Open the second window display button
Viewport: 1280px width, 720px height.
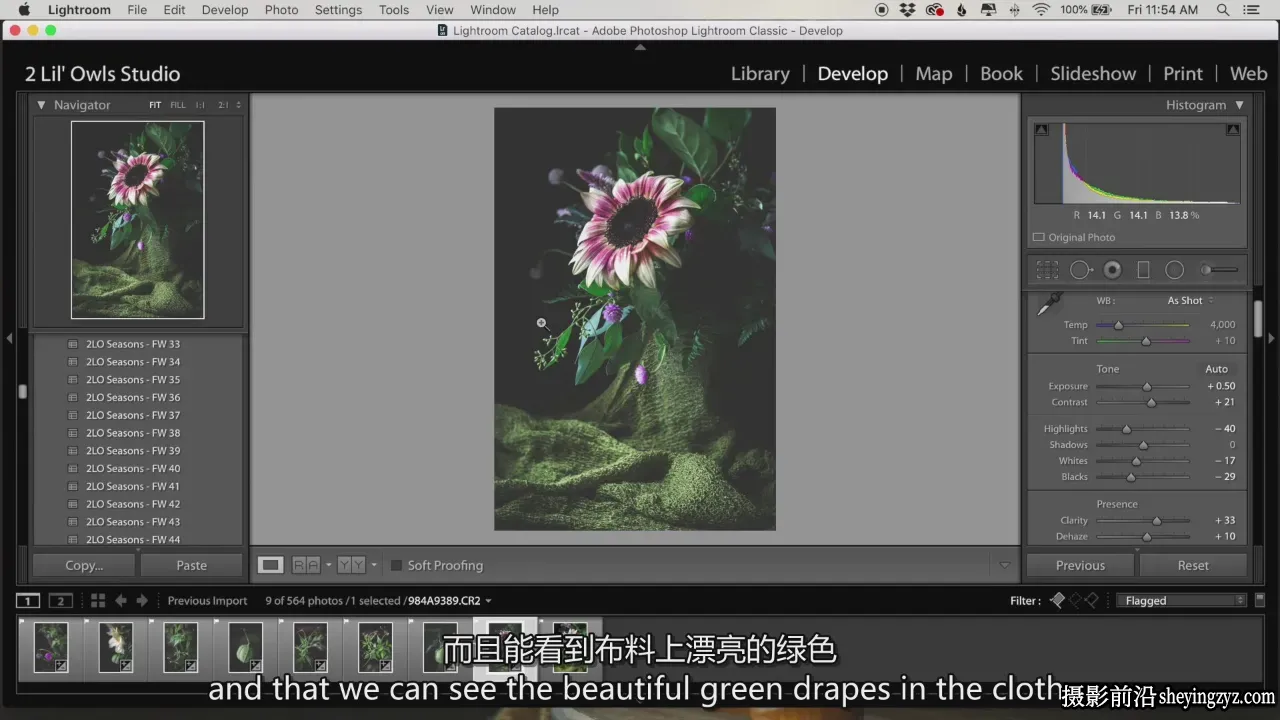pyautogui.click(x=61, y=600)
